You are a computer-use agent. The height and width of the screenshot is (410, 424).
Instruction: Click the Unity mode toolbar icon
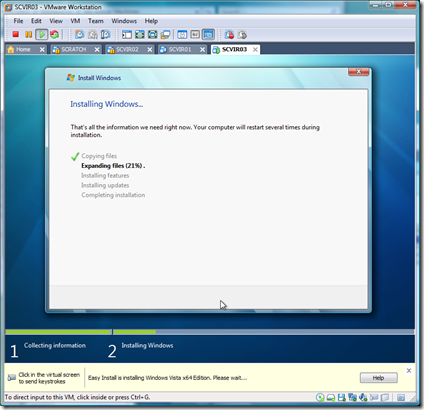(165, 34)
